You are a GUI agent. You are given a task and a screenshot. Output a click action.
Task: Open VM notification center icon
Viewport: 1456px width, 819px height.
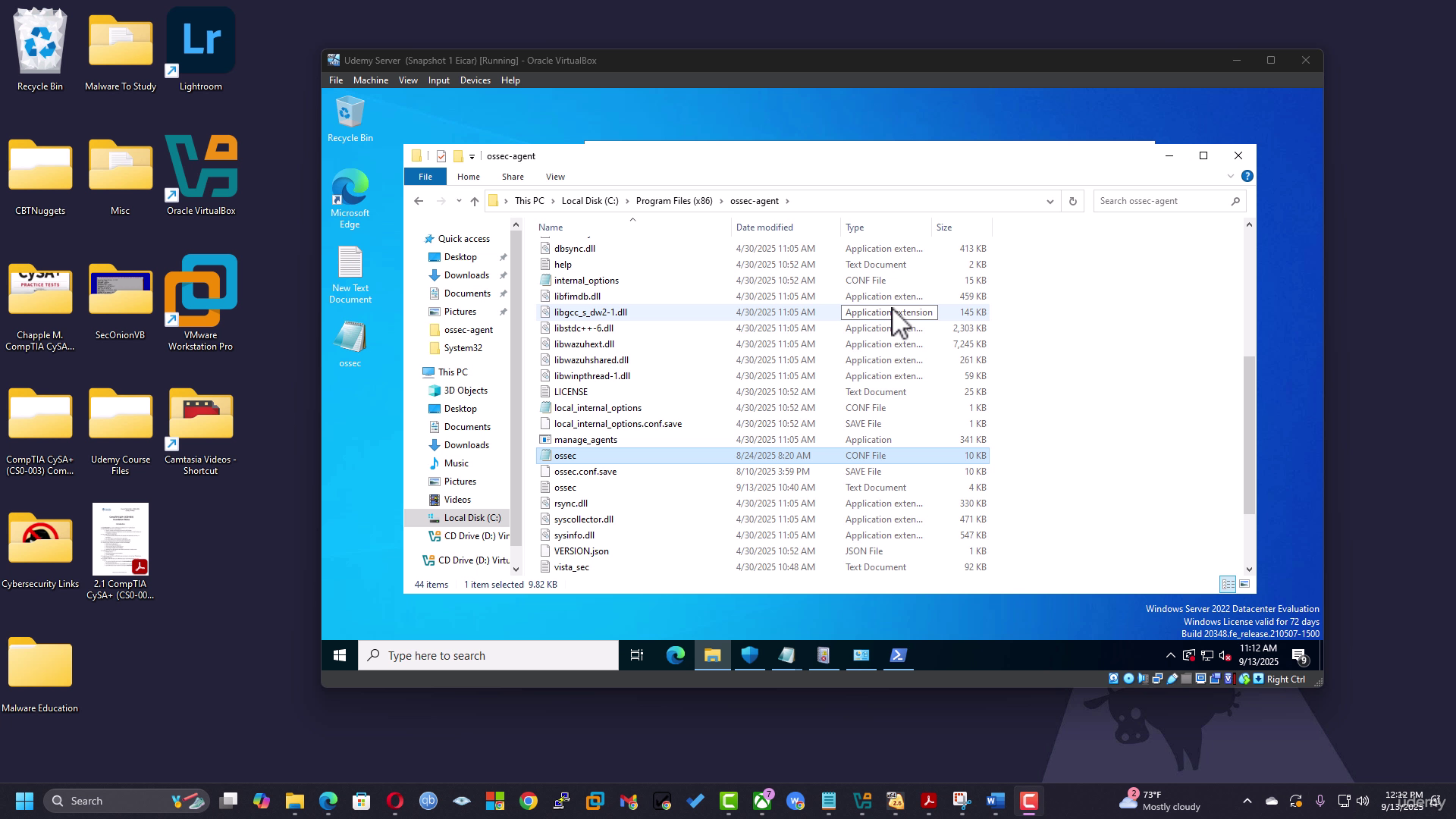(x=1300, y=656)
